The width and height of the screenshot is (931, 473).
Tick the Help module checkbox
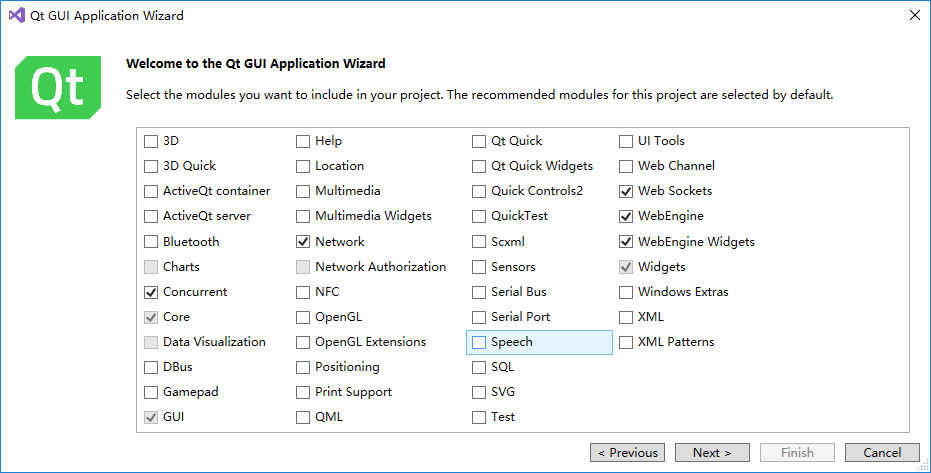pos(303,141)
